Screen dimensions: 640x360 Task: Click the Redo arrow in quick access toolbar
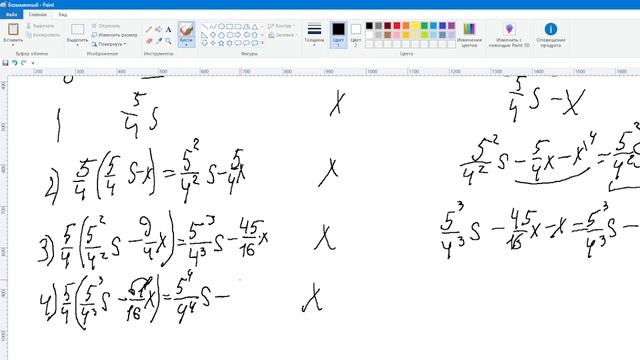pos(23,63)
